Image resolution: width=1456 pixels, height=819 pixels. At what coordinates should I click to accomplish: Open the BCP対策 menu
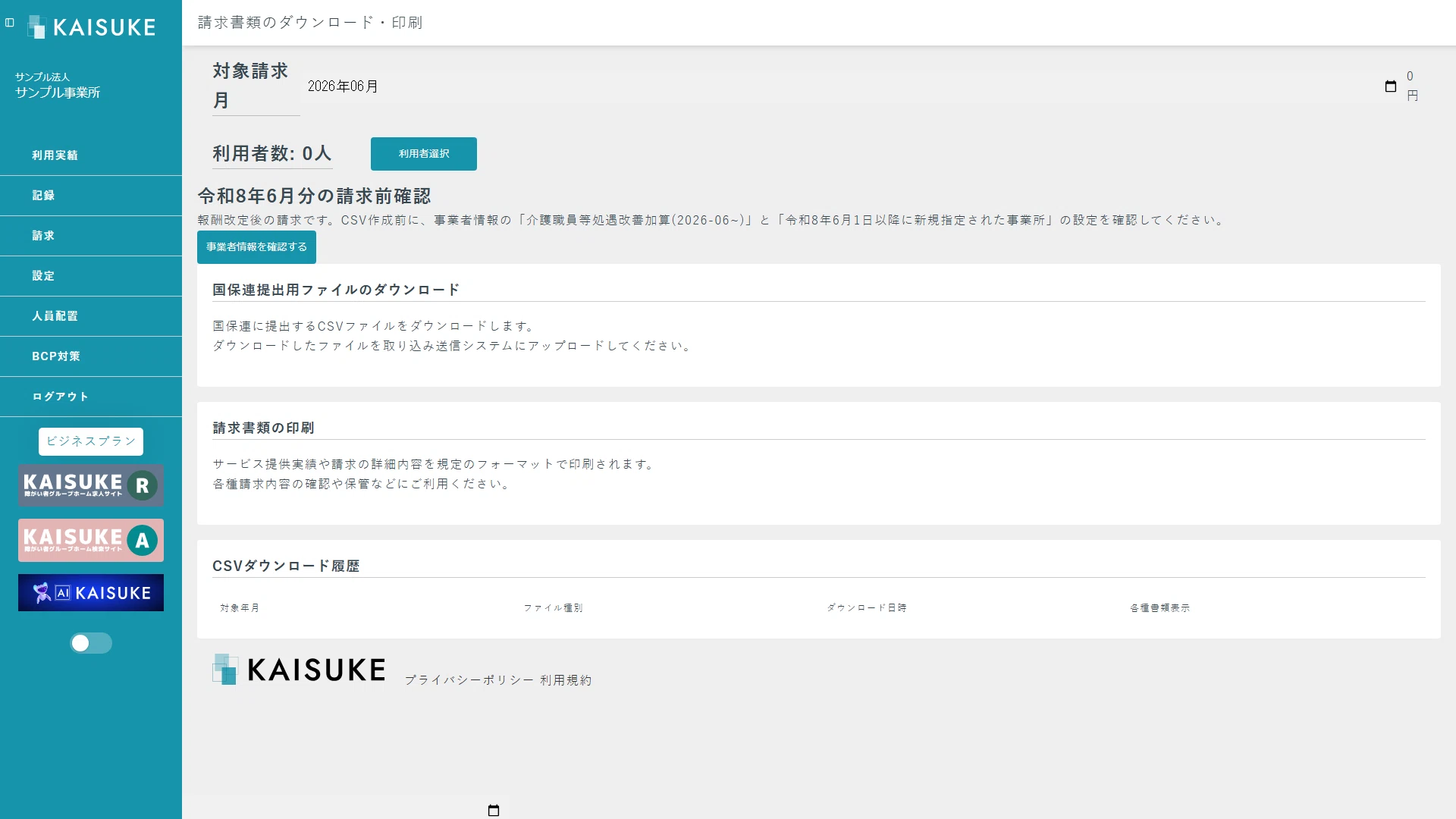click(91, 356)
